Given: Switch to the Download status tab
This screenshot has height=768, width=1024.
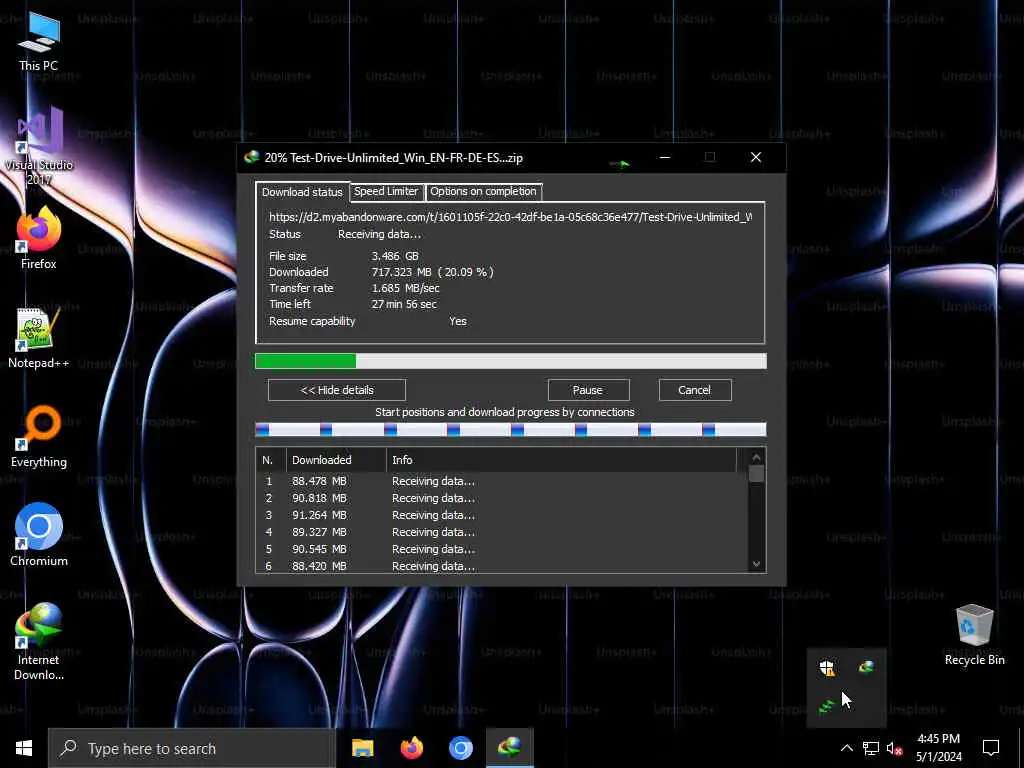Looking at the screenshot, I should pyautogui.click(x=302, y=192).
